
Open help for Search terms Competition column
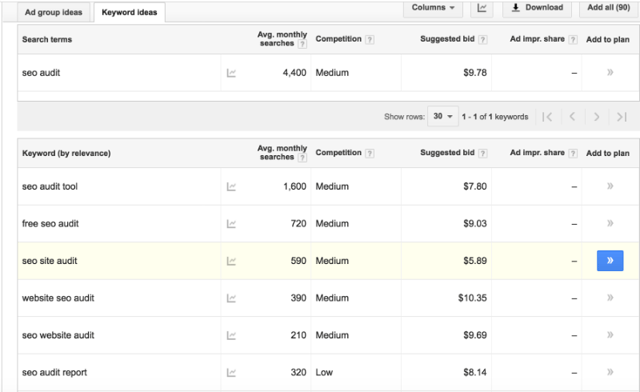[x=369, y=40]
